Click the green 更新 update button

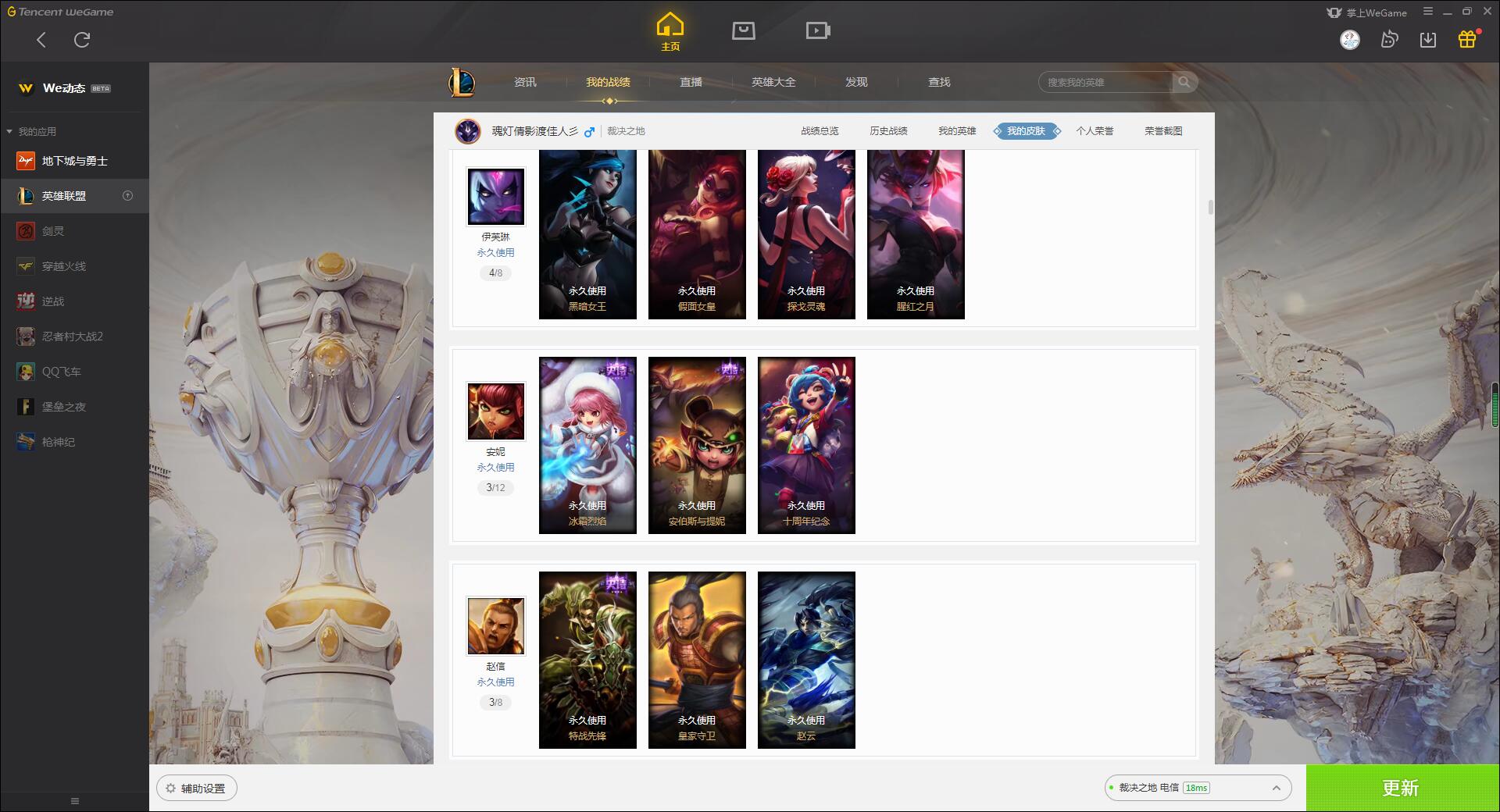coord(1402,788)
